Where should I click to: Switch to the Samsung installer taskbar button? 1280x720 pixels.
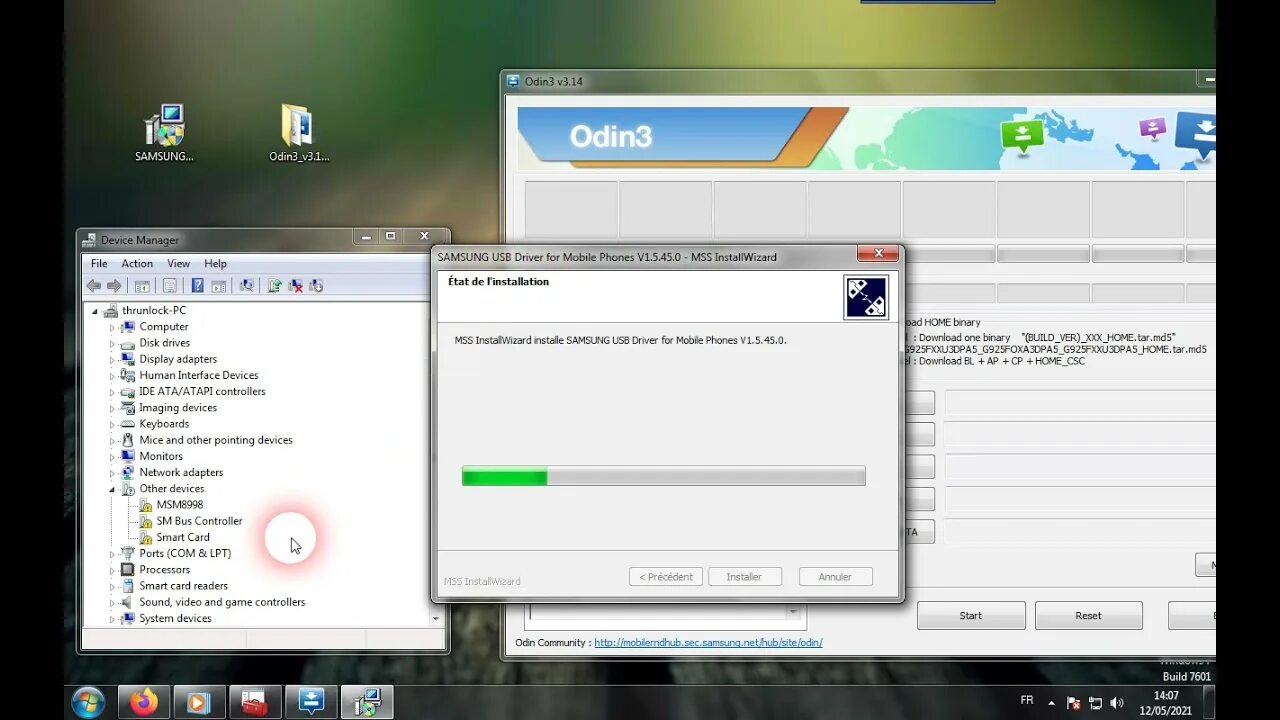pos(366,702)
